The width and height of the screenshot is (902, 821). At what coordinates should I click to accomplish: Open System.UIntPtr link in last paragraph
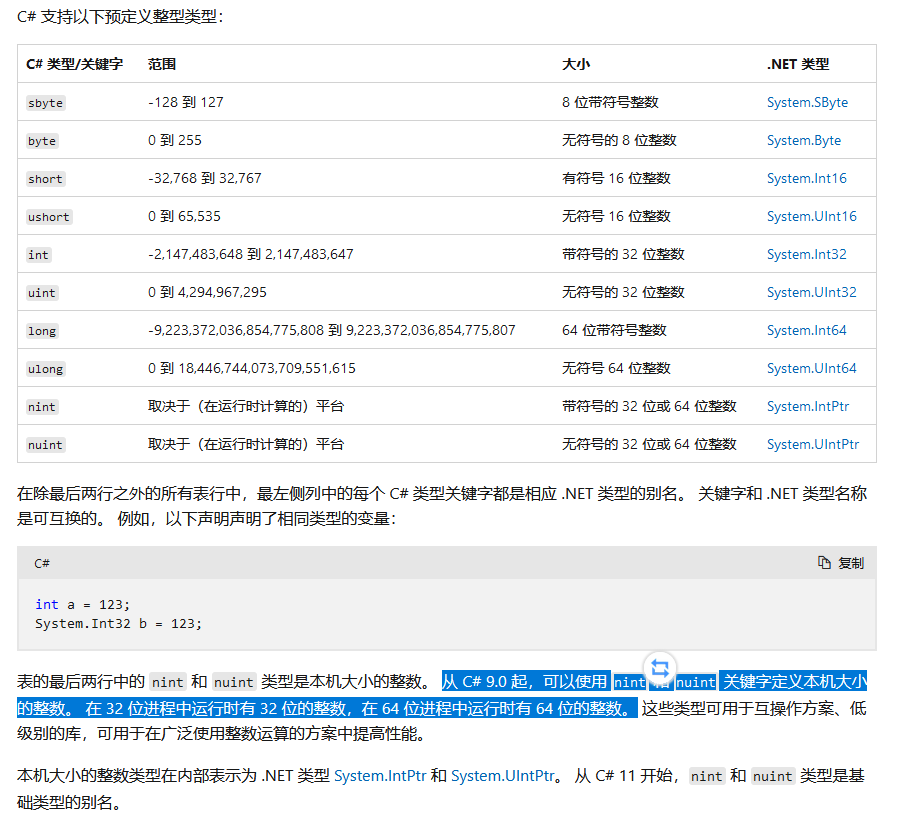[x=502, y=776]
